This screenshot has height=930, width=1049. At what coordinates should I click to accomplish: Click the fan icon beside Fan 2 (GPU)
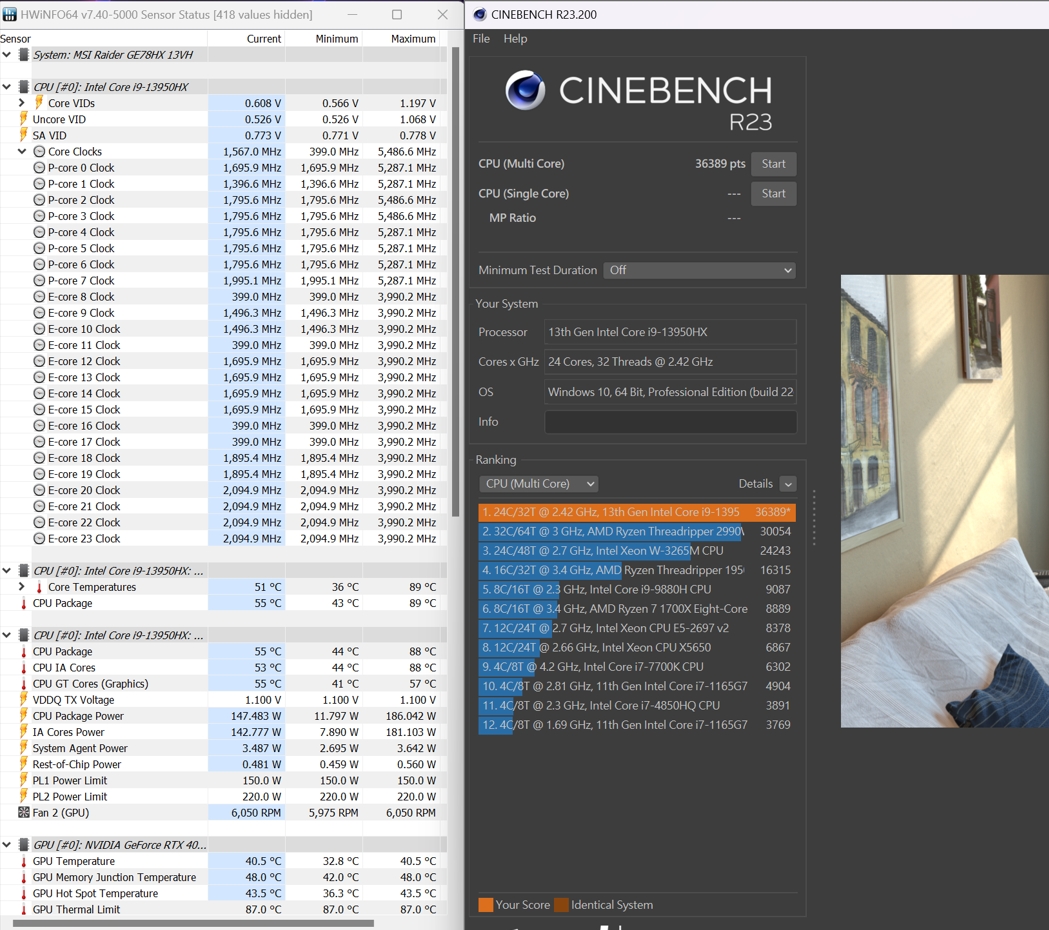click(x=23, y=812)
